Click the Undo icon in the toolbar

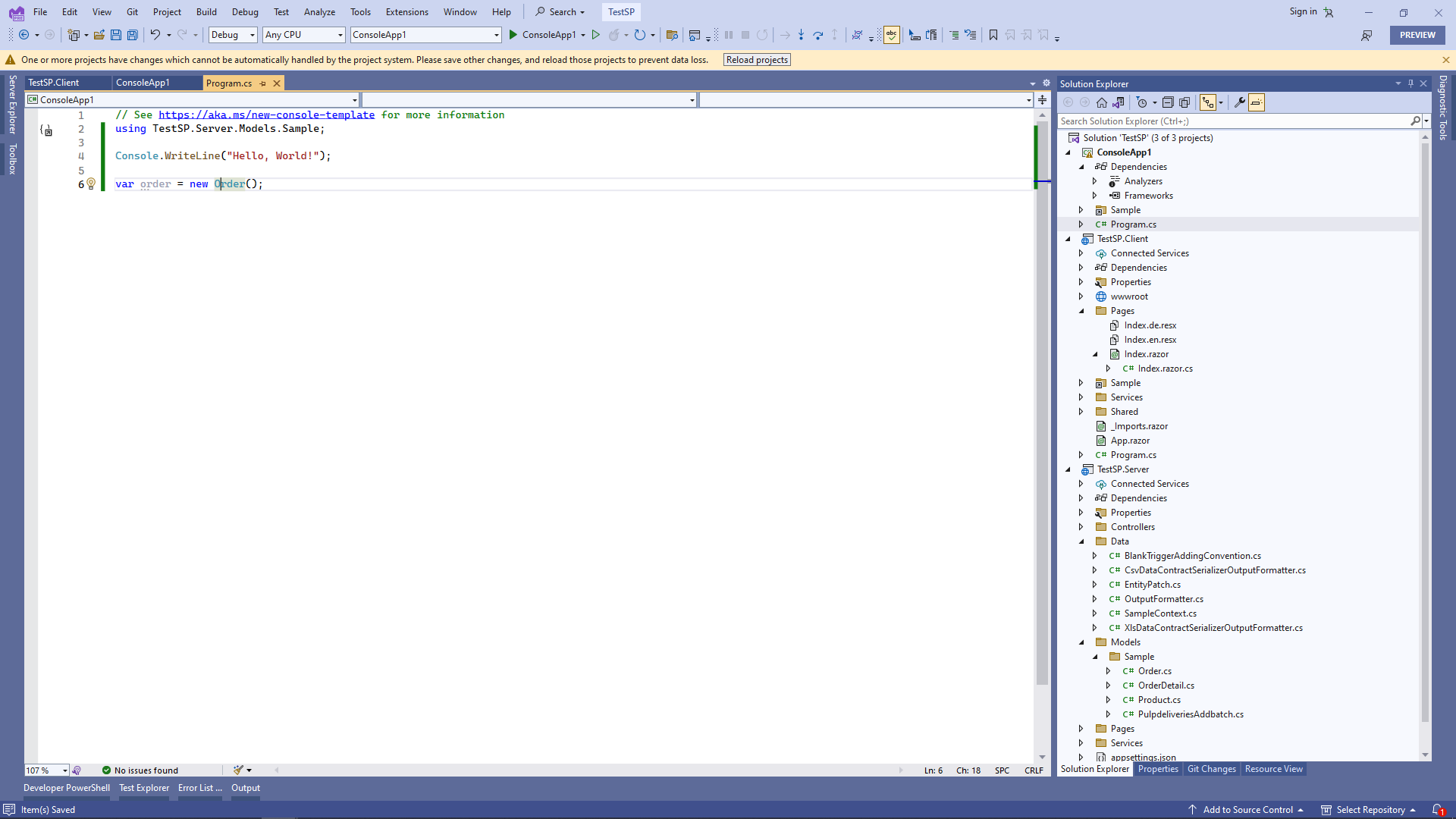(x=155, y=35)
